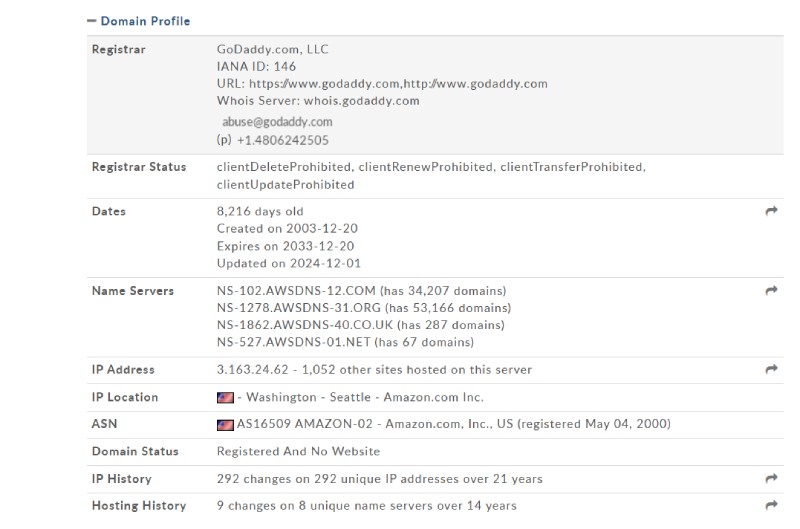Click the IP Location row label

click(x=125, y=397)
